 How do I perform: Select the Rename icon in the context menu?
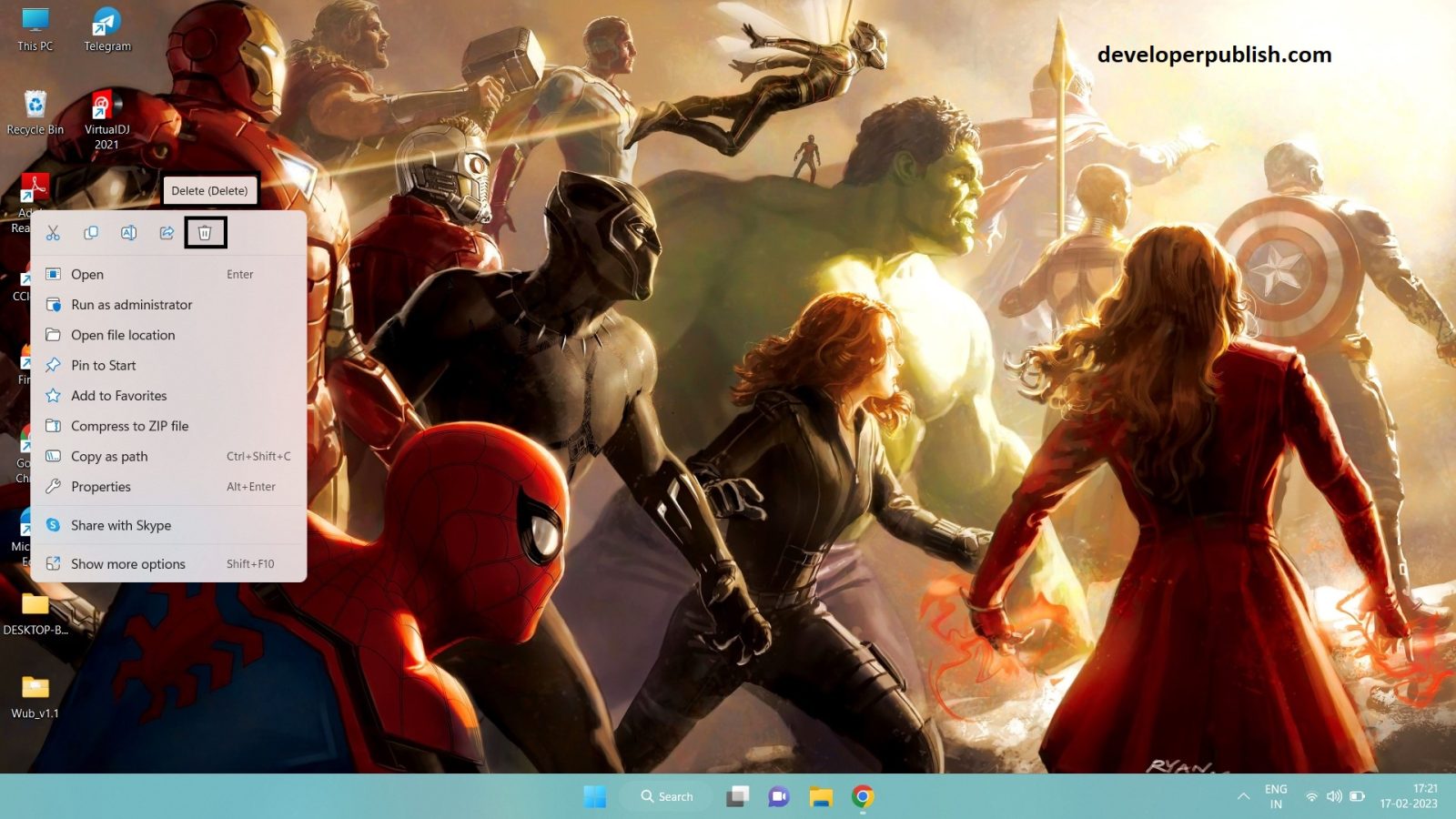click(x=128, y=233)
